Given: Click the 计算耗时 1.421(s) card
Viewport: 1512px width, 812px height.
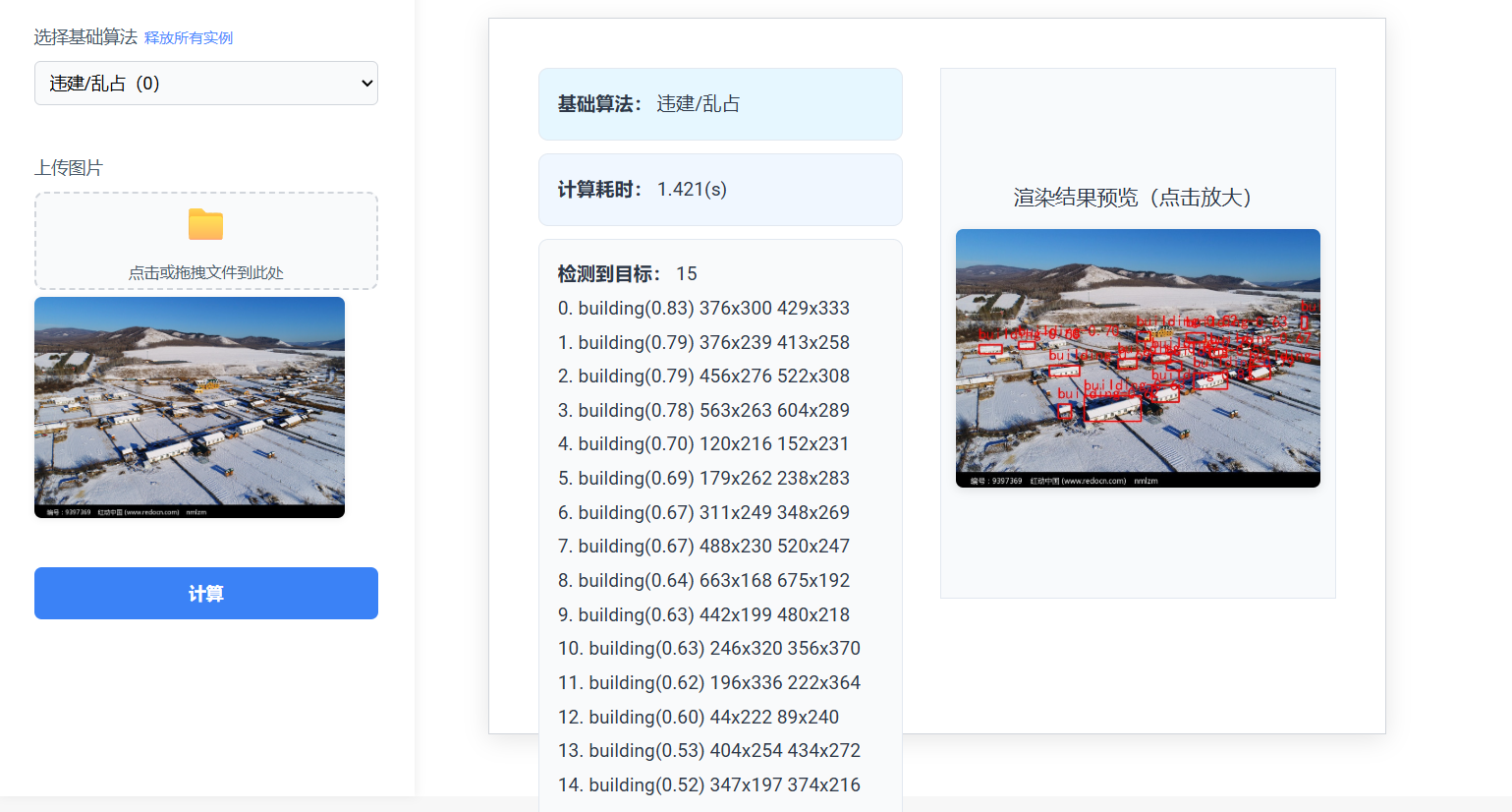Looking at the screenshot, I should 720,189.
